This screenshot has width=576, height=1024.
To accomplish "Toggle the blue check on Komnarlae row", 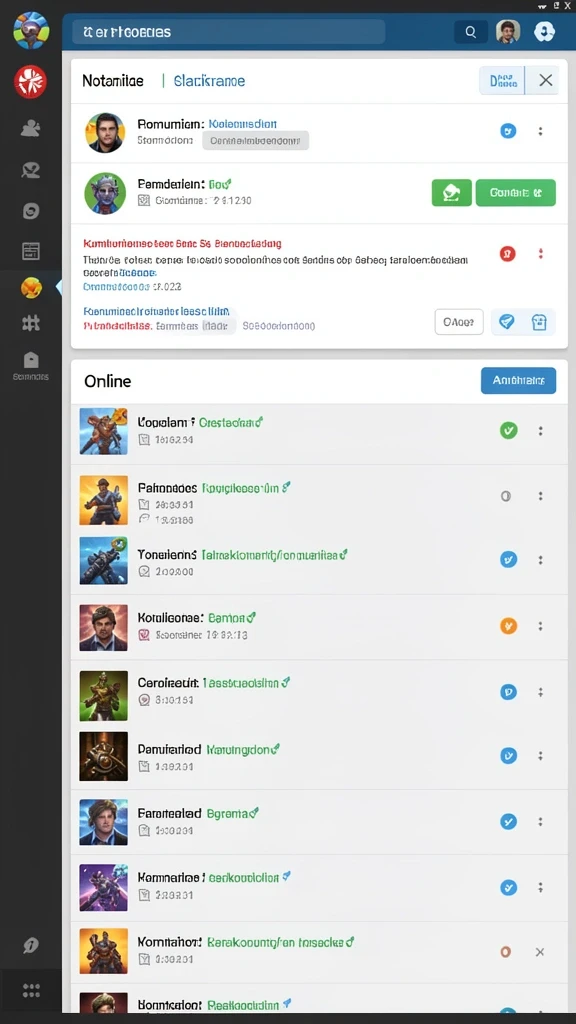I will point(508,888).
